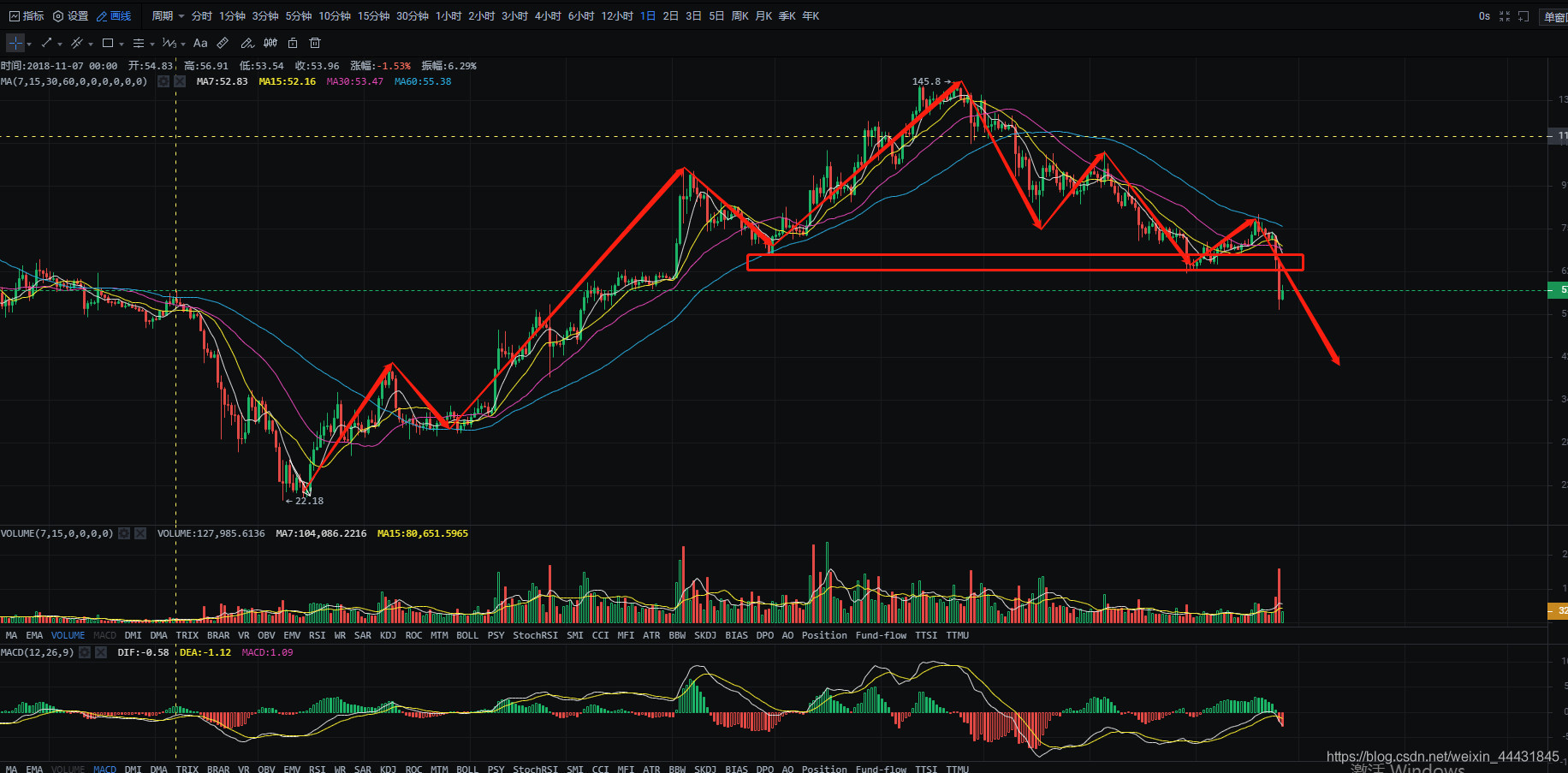Open the 设置 settings menu
Image resolution: width=1568 pixels, height=773 pixels.
pyautogui.click(x=71, y=16)
